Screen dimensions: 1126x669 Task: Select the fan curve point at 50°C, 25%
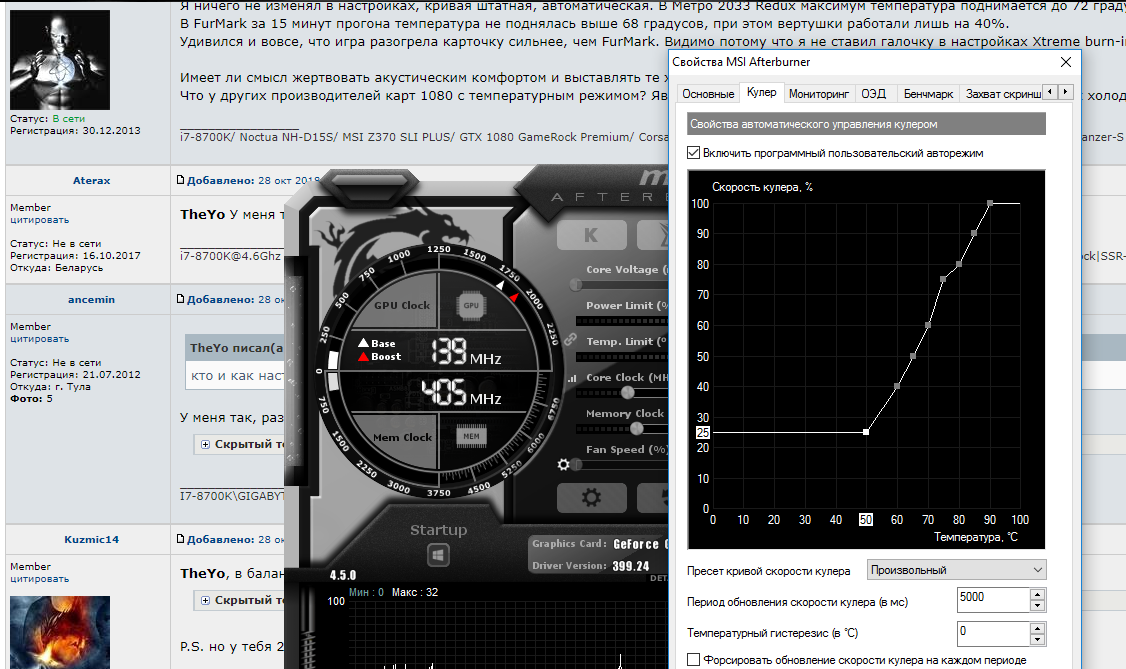click(866, 432)
